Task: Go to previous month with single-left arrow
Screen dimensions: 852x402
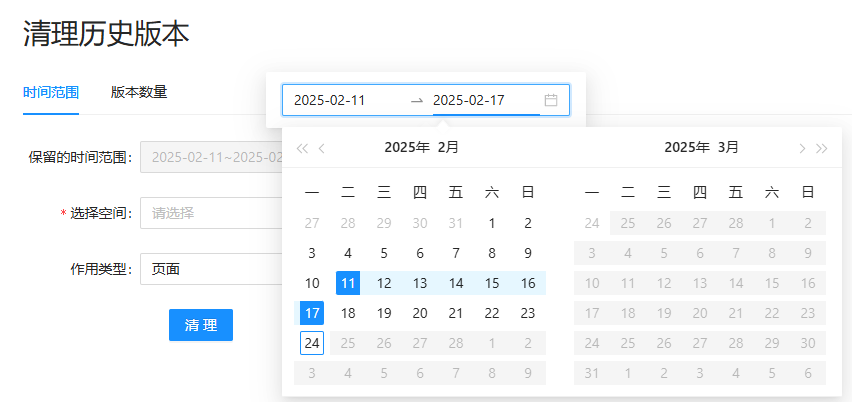Action: (x=322, y=149)
